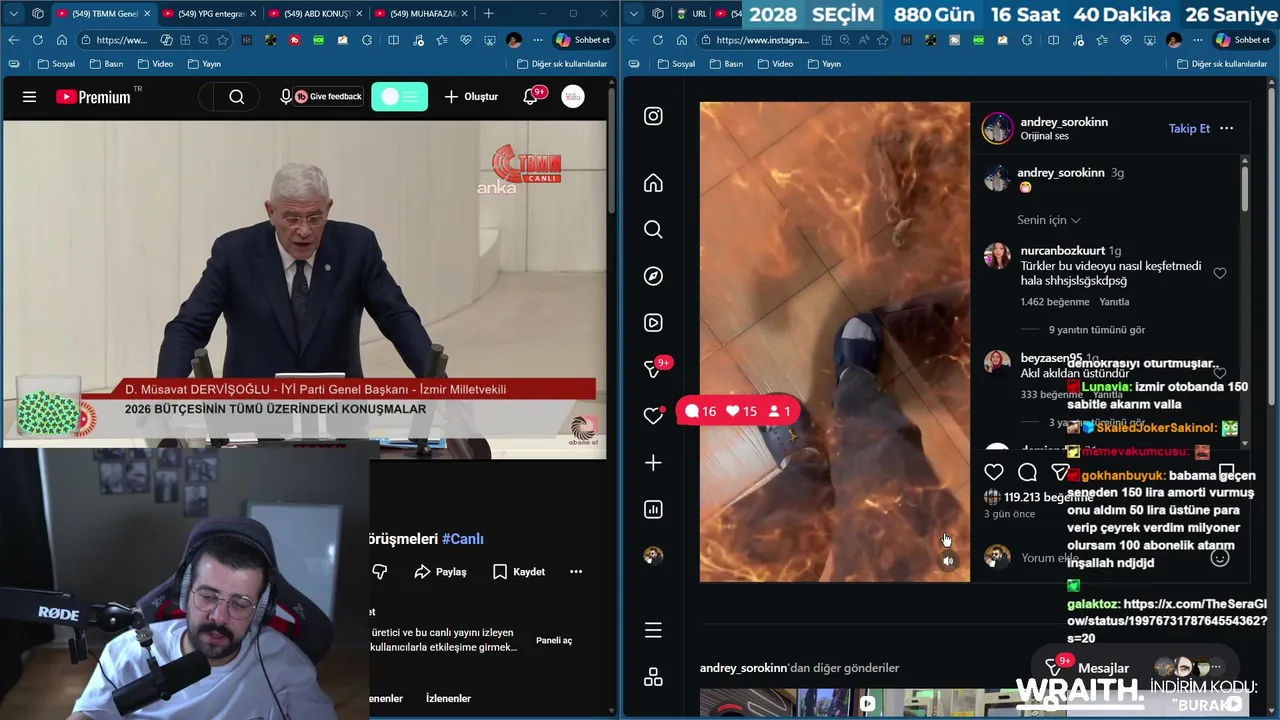Viewport: 1280px width, 720px height.
Task: Open Sosyal bookmarks folder in YouTube window
Action: [x=56, y=64]
